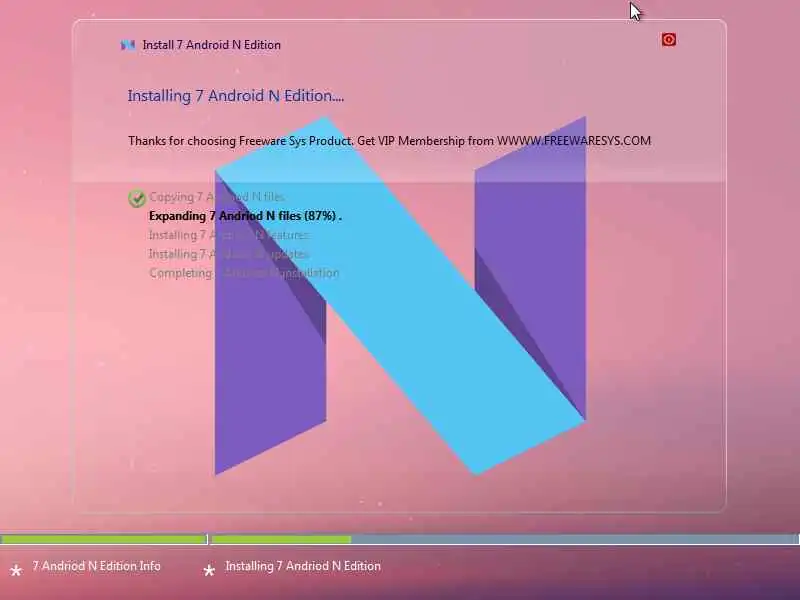Select the 'Installing 7 Android N features' step
The height and width of the screenshot is (600, 800).
point(229,235)
